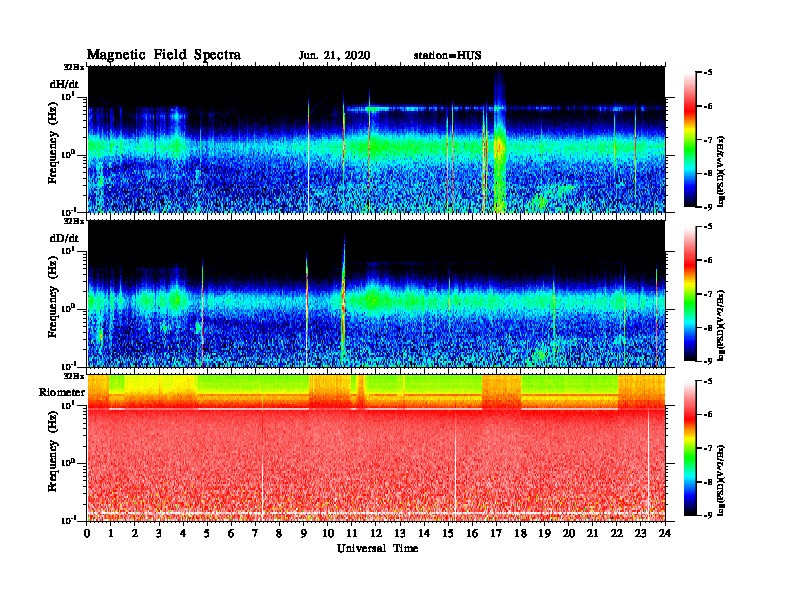Click hour "3" on the Universal Time axis

click(x=160, y=533)
